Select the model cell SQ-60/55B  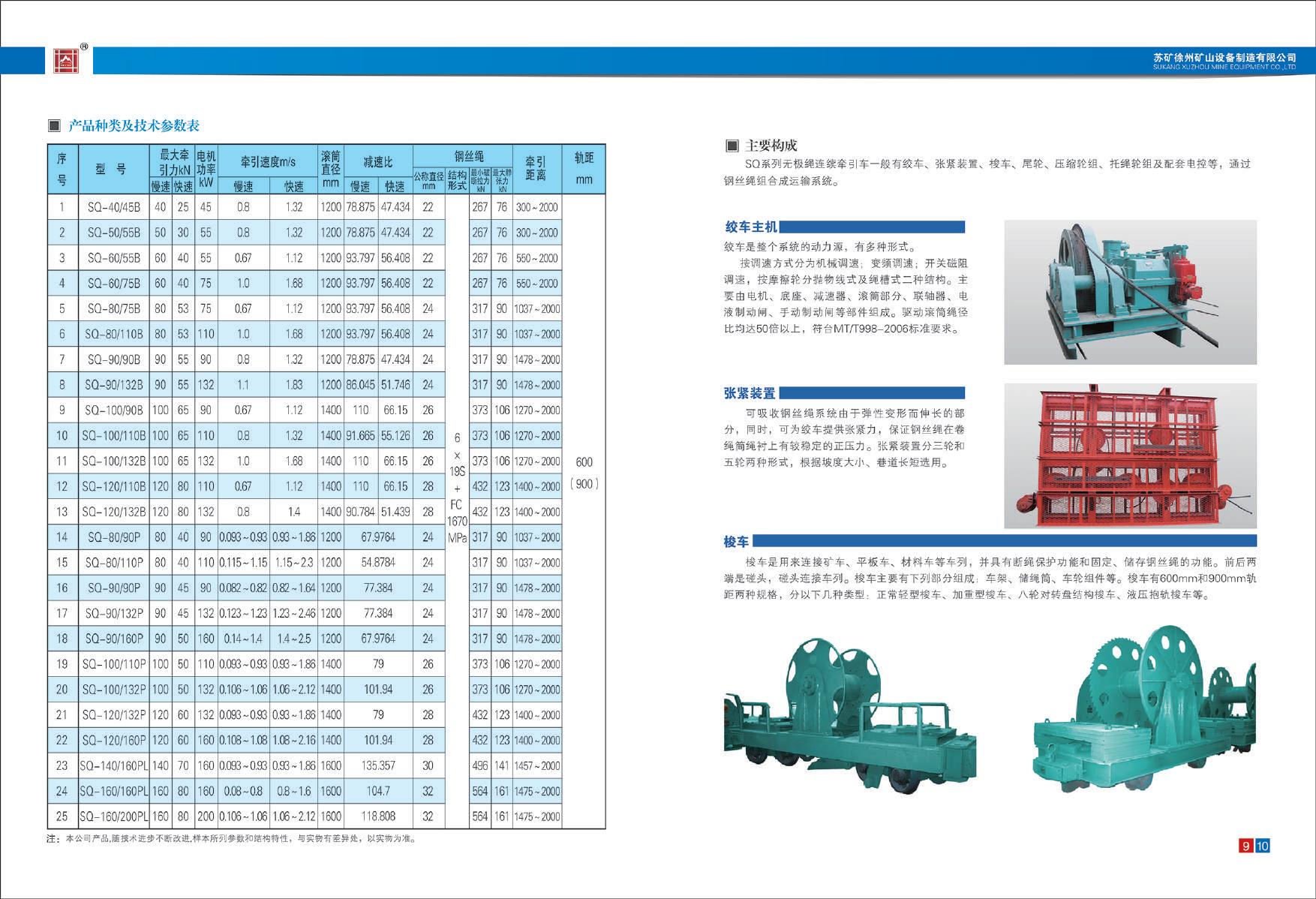(113, 258)
